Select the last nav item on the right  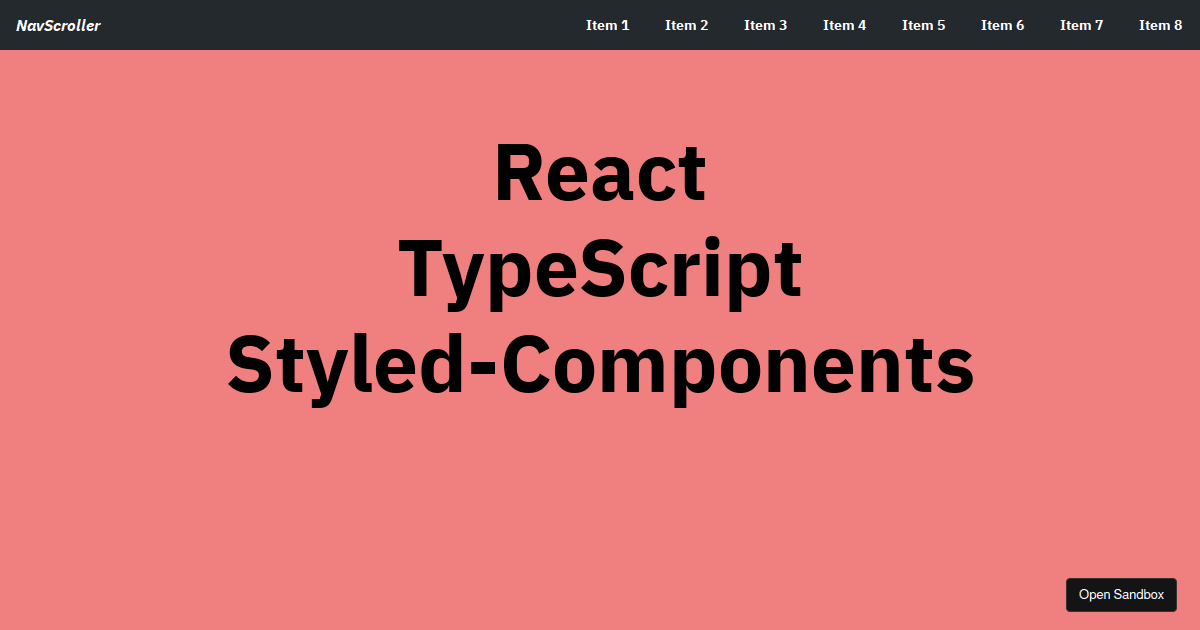click(x=1160, y=25)
